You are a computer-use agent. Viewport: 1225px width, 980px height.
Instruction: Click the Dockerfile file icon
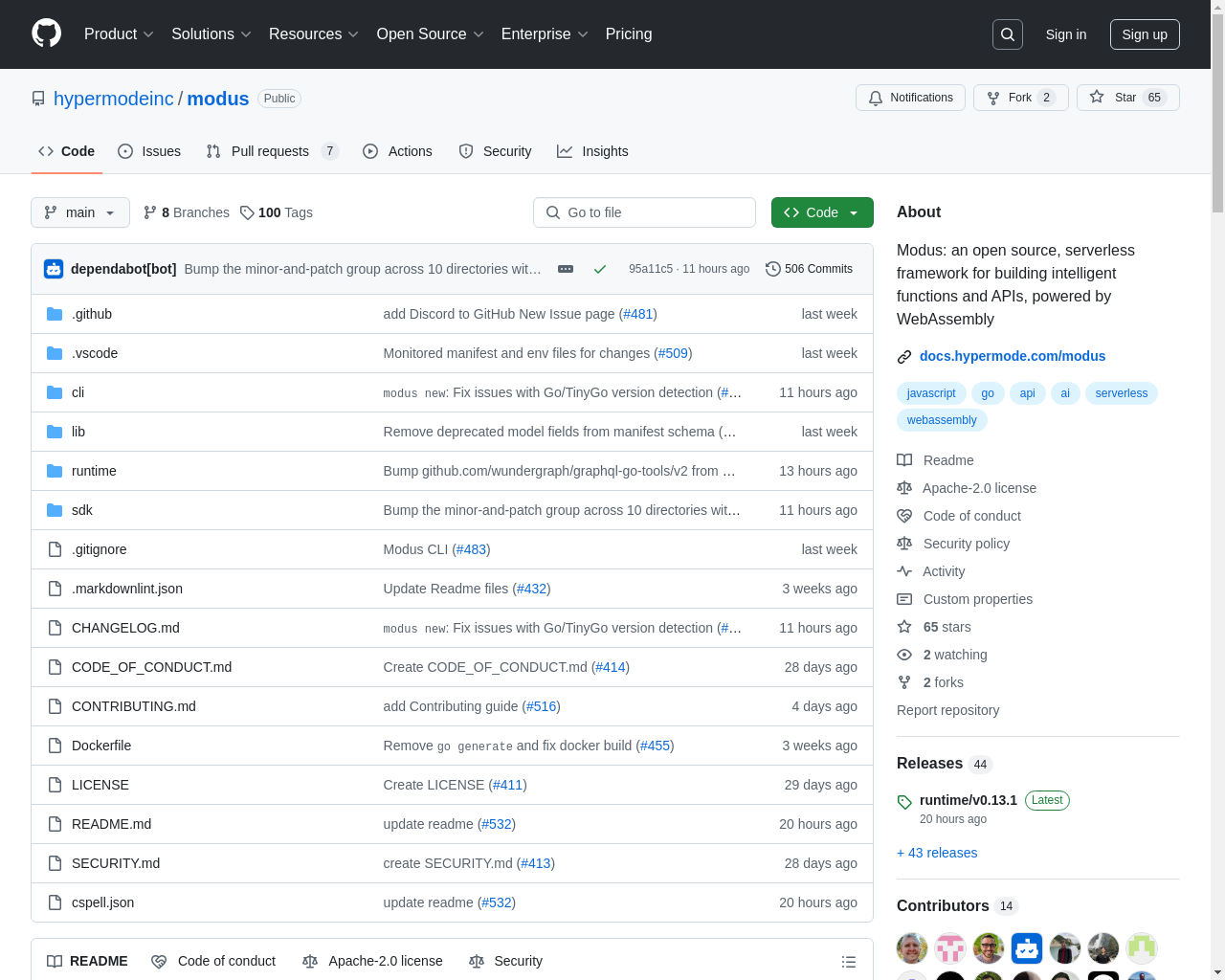point(55,746)
